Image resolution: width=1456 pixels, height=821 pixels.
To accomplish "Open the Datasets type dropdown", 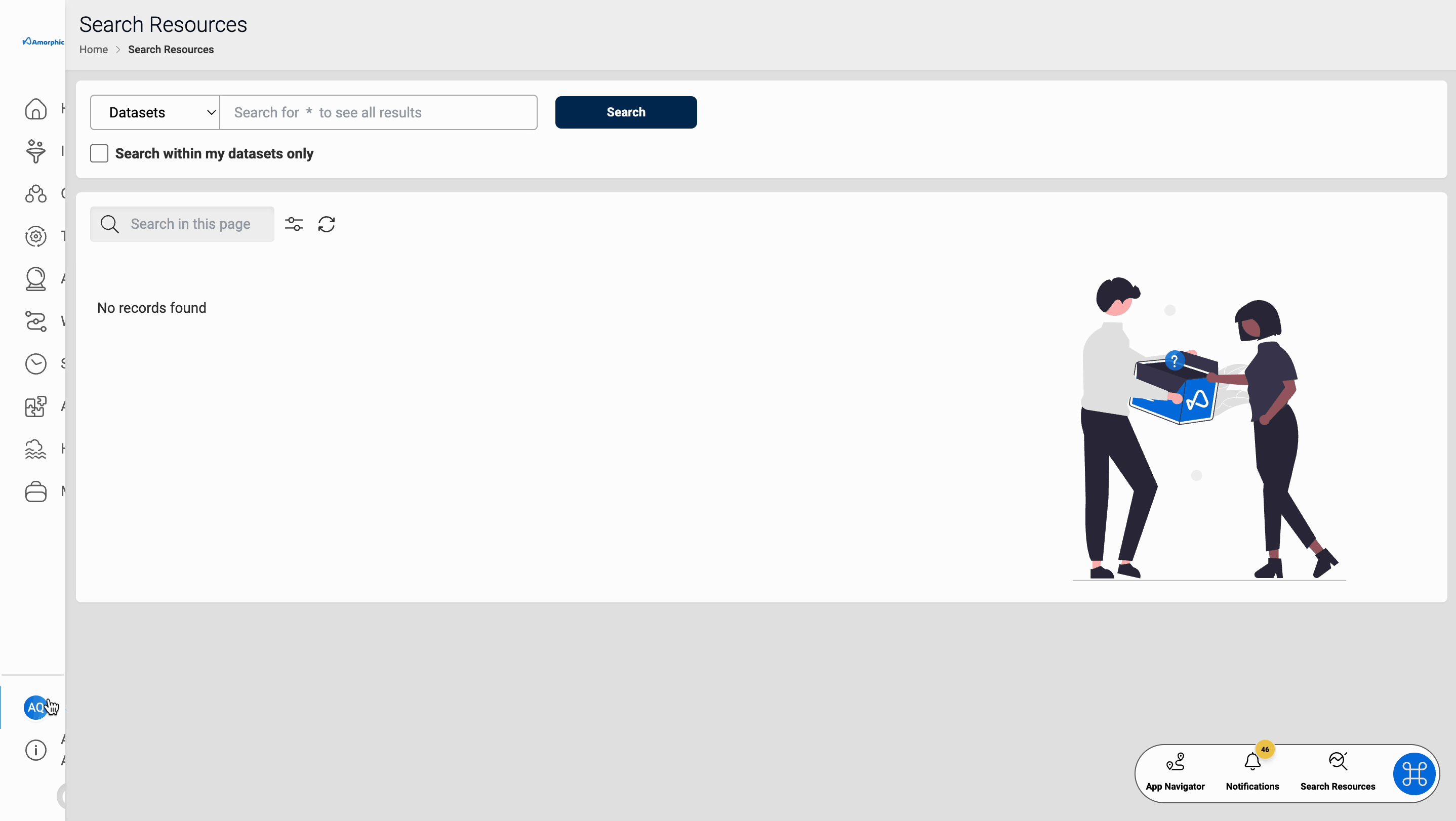I will (155, 112).
